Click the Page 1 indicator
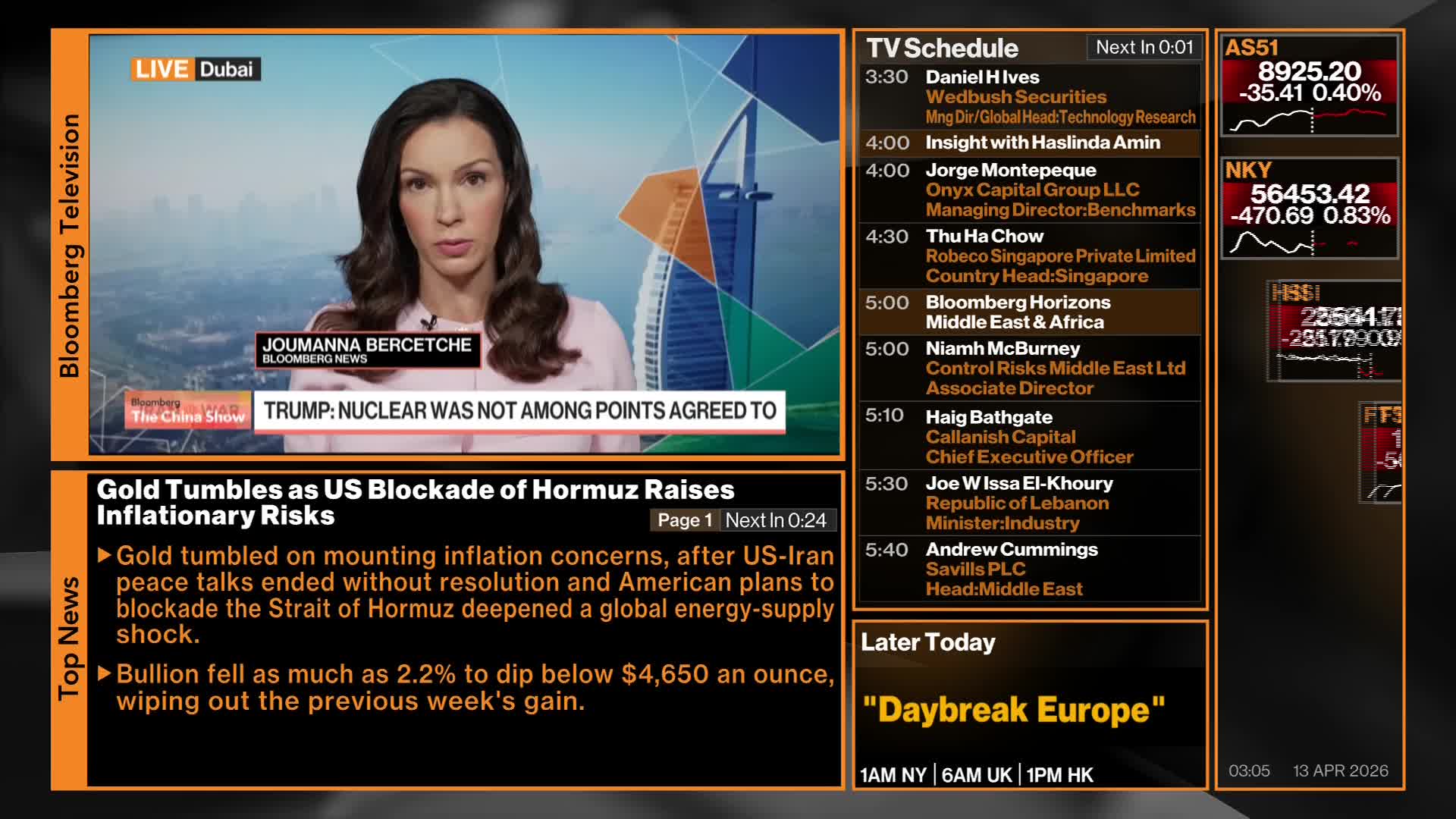 pos(684,520)
